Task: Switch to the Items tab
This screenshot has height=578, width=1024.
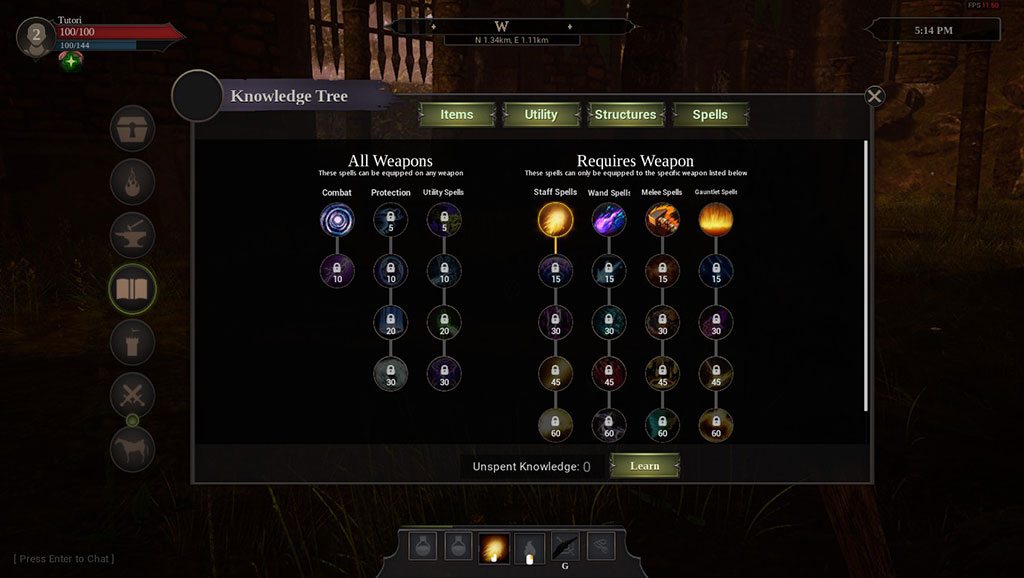Action: coord(456,115)
